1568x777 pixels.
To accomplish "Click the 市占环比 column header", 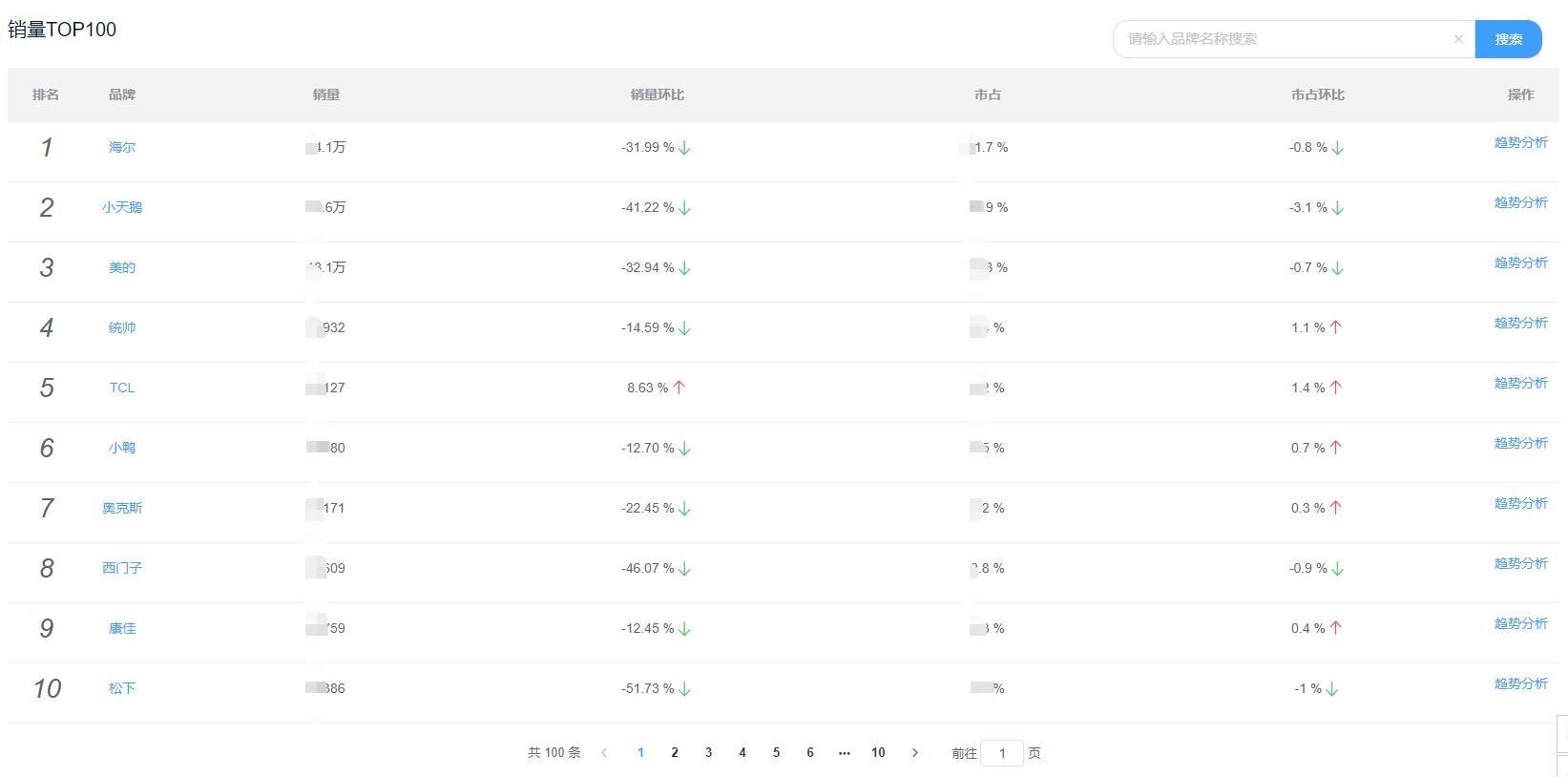I will click(x=1317, y=94).
